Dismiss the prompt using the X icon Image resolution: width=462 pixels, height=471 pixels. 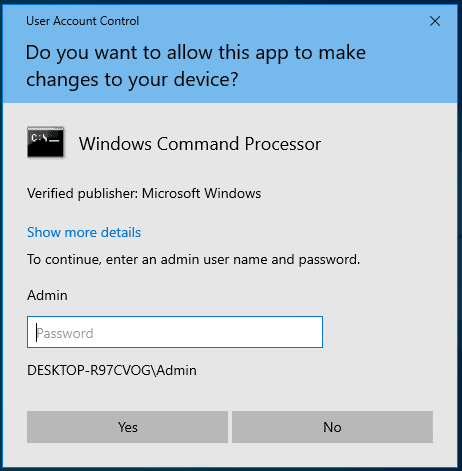(x=435, y=21)
